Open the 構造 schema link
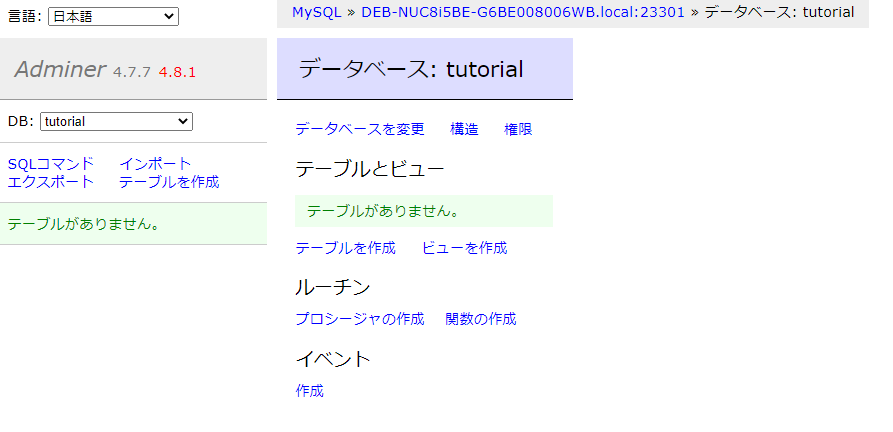 [x=464, y=129]
